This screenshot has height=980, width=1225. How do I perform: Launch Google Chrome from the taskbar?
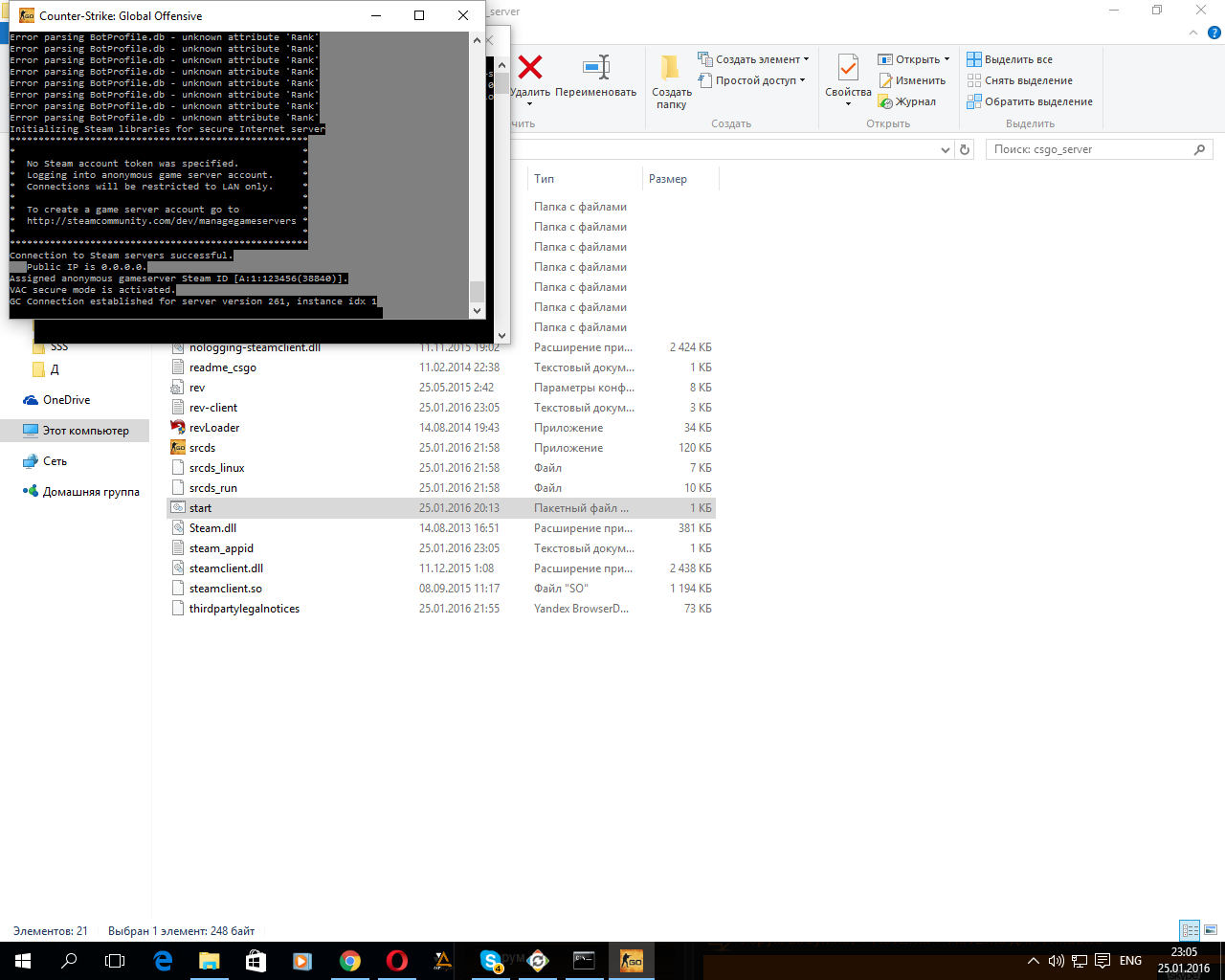349,961
